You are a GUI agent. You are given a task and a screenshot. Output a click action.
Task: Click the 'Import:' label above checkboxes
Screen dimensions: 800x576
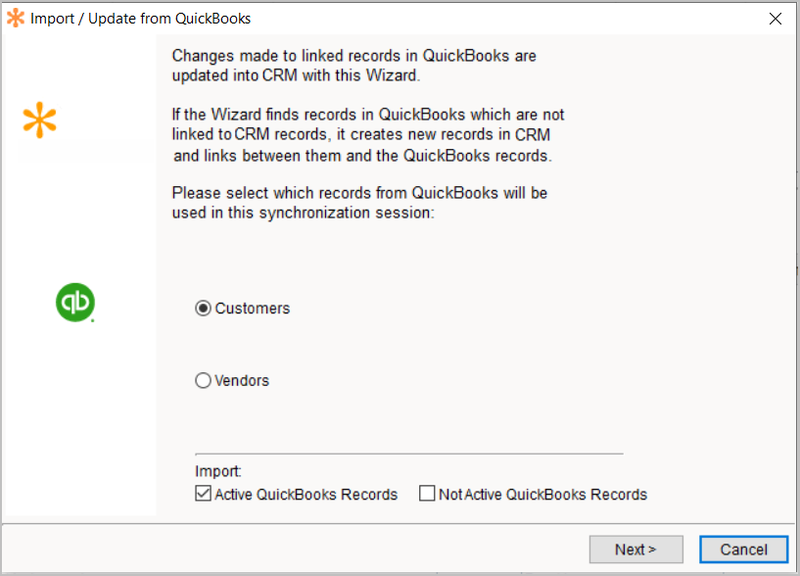pos(218,472)
